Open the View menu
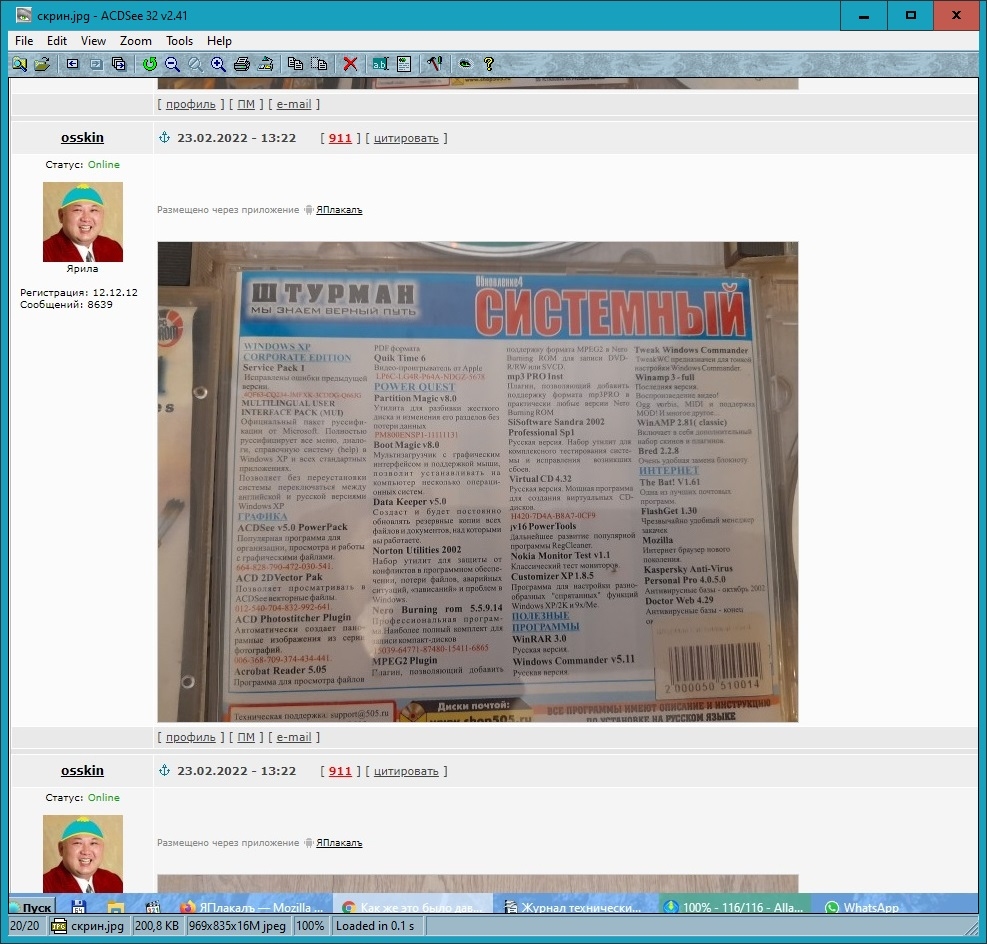 93,41
